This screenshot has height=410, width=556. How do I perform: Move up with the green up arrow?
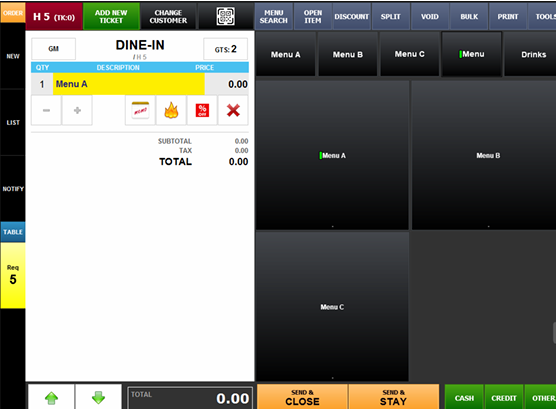(51, 397)
